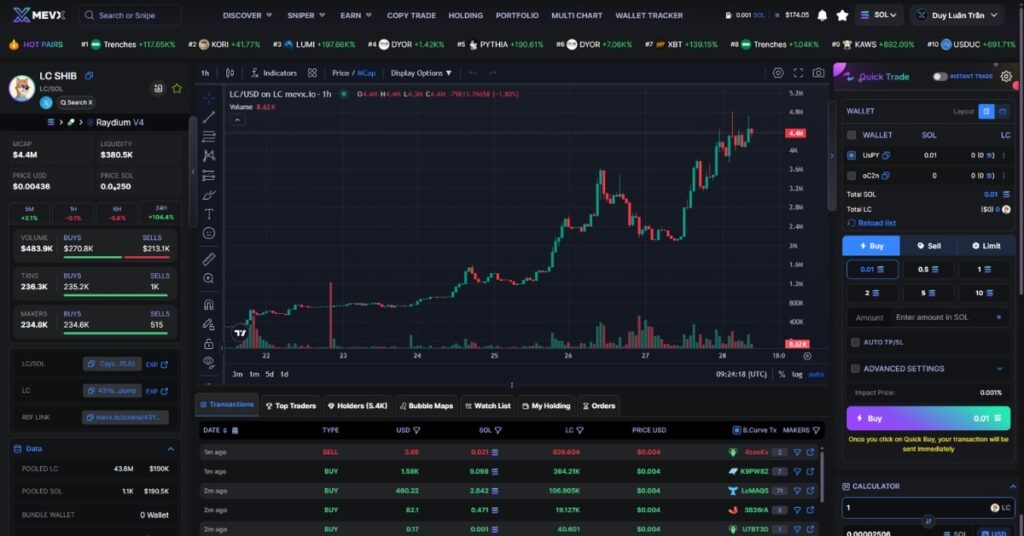
Task: Open favorites star in top bar
Action: [842, 15]
